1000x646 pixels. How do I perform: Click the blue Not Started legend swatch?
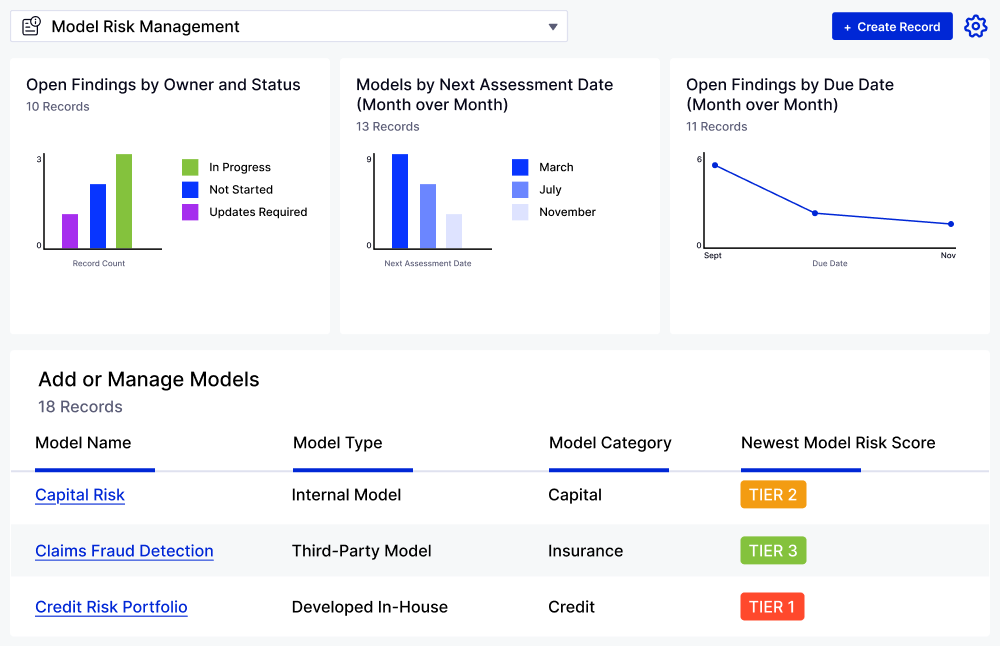pos(190,190)
